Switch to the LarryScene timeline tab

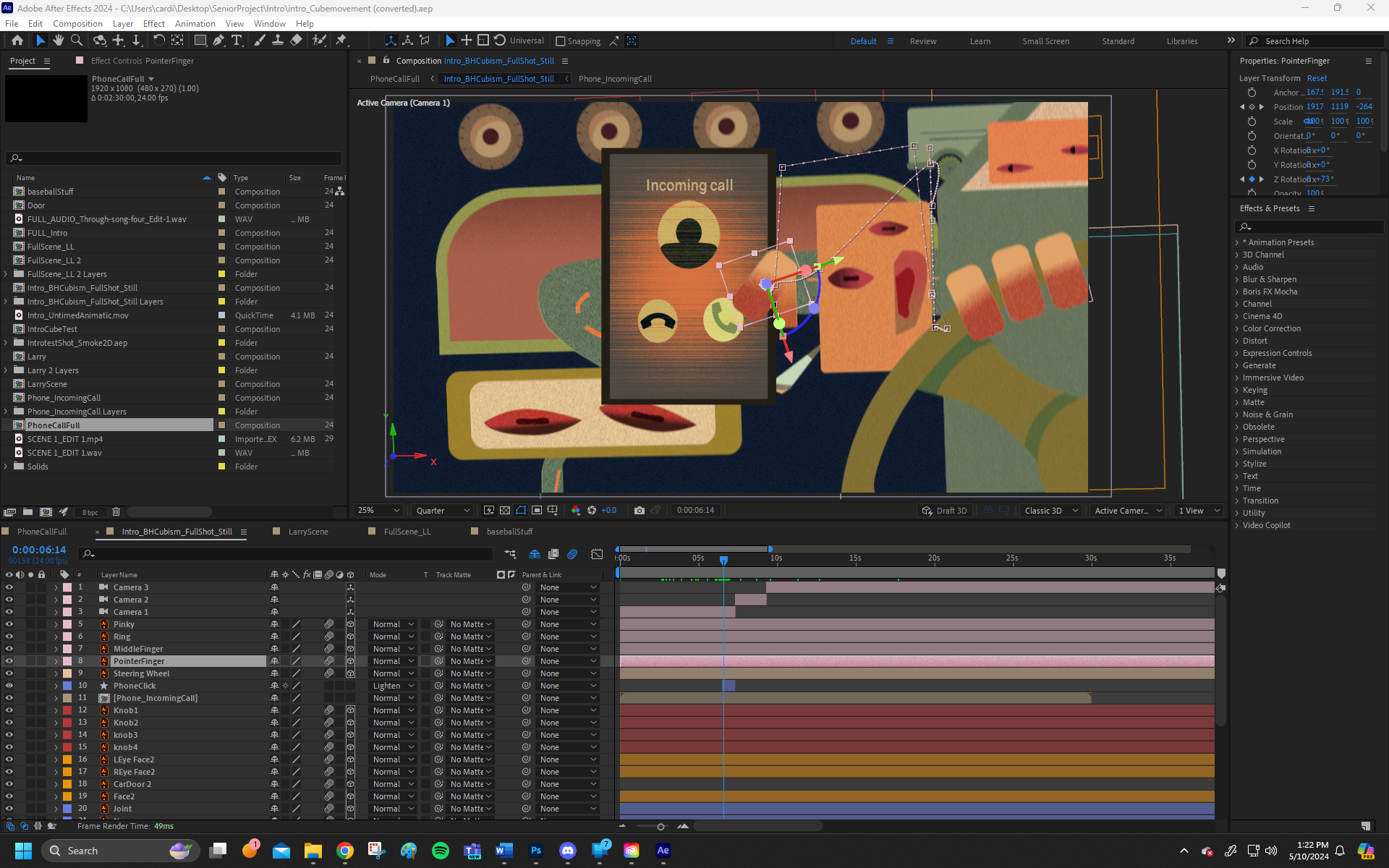click(x=307, y=532)
